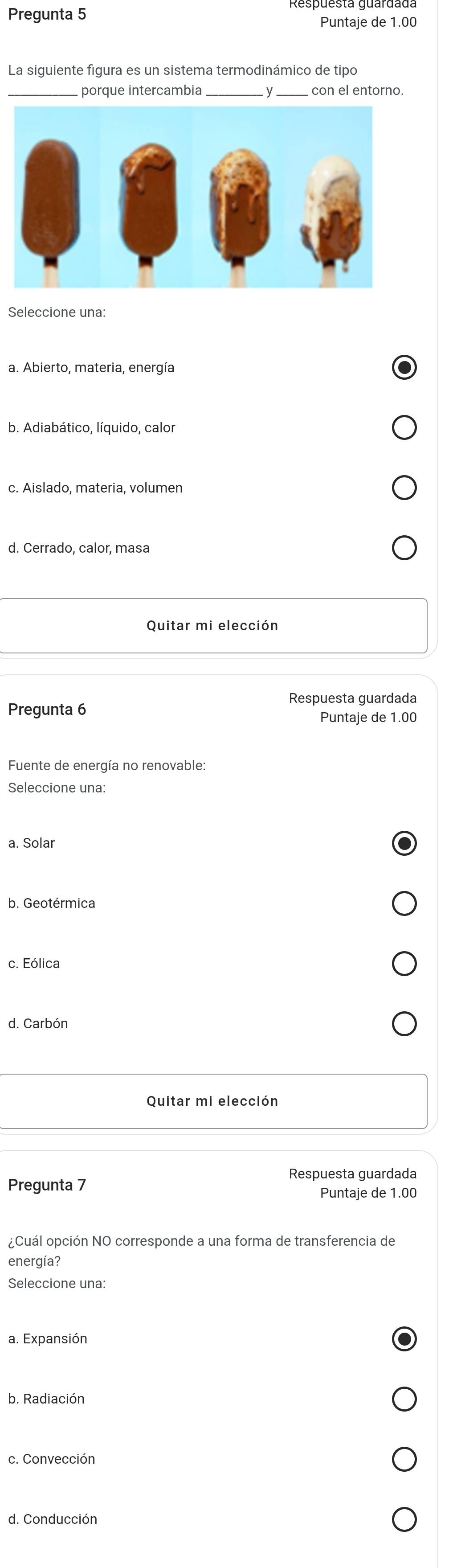Choose b. Geotérmica as answer

click(404, 904)
